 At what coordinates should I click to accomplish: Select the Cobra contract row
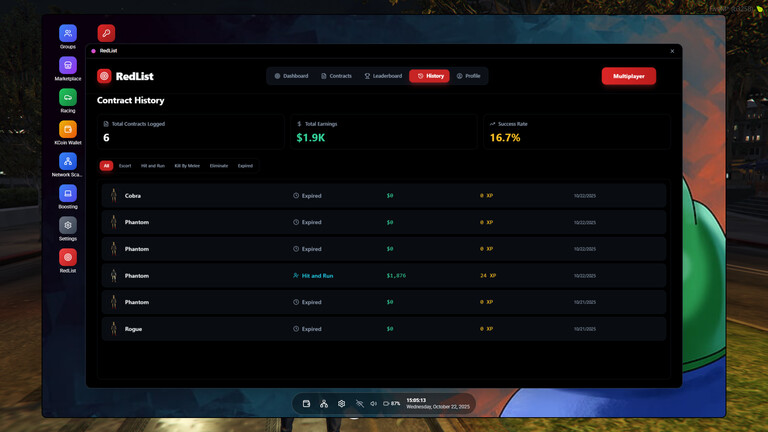point(384,195)
